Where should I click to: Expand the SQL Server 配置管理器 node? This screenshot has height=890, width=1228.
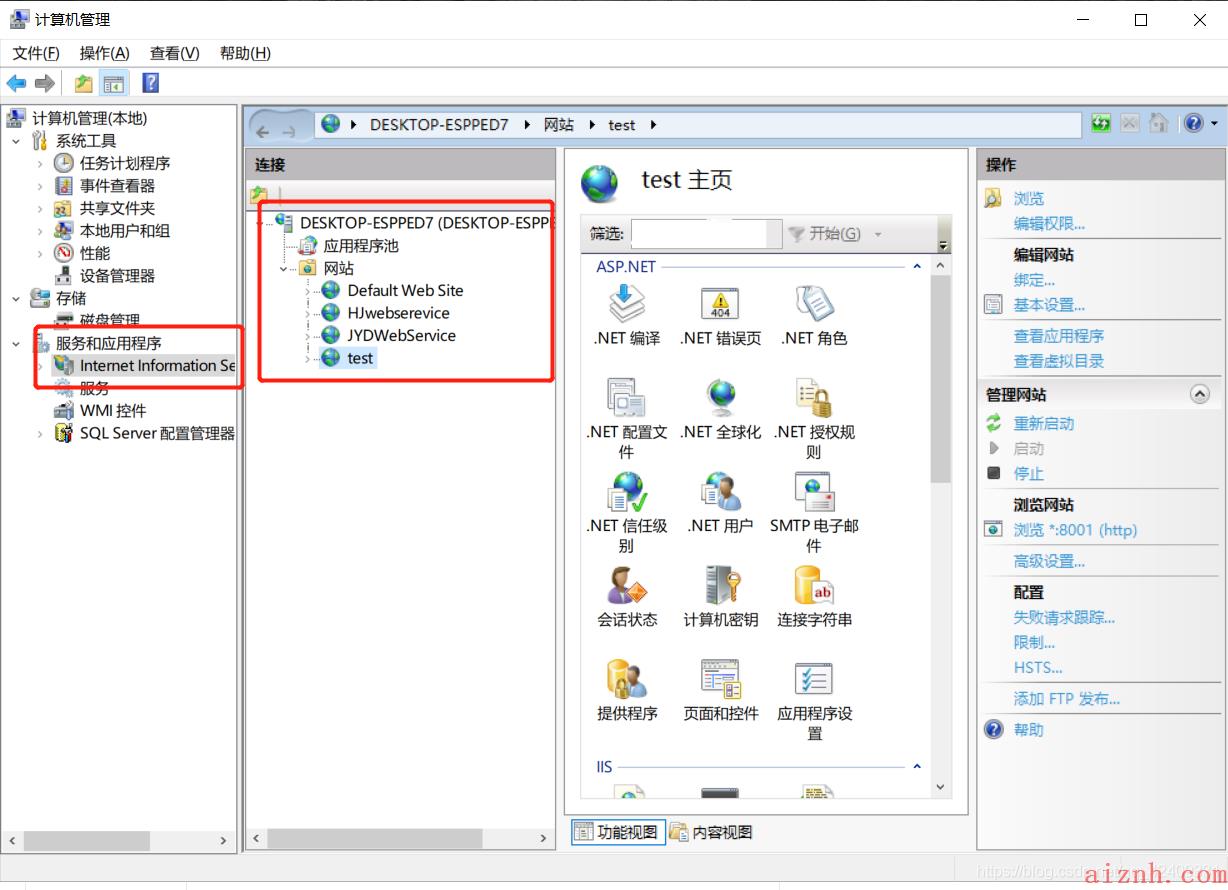pos(40,433)
